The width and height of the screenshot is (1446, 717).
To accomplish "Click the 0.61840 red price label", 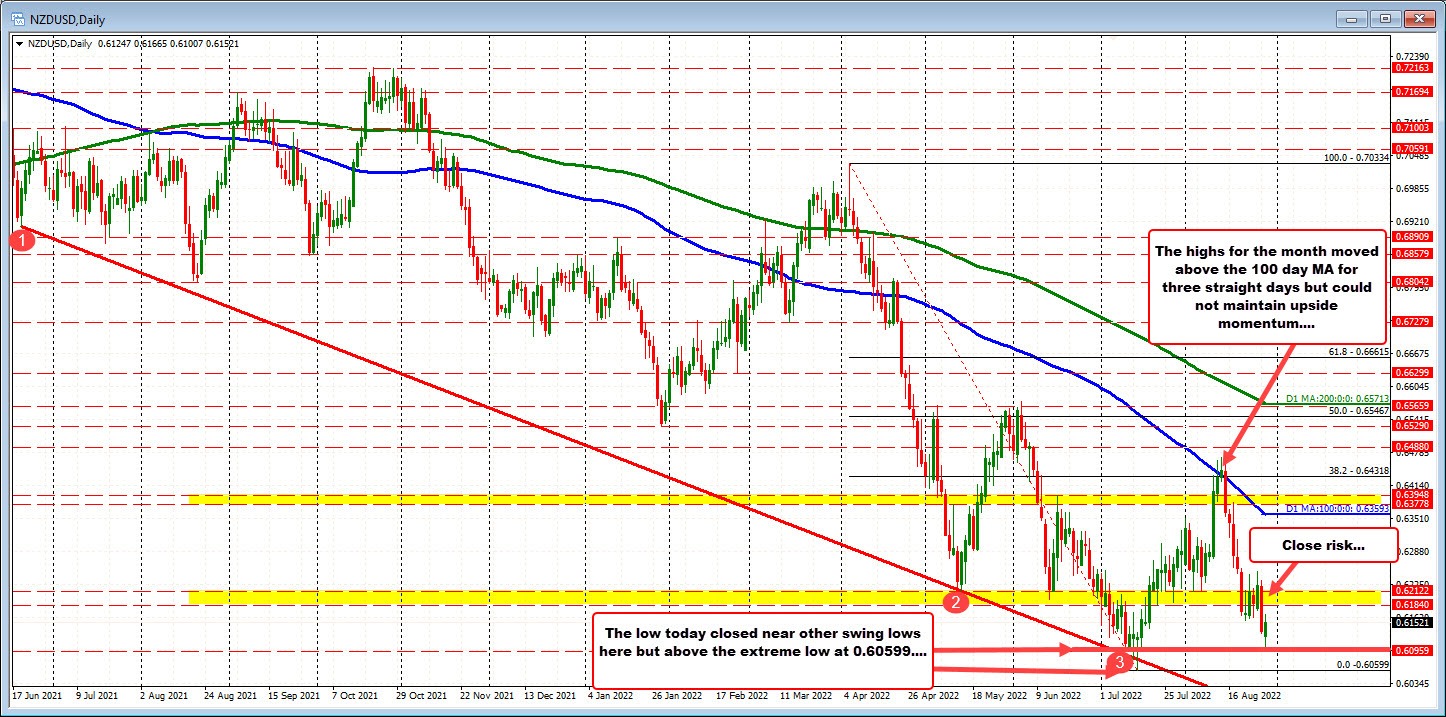I will (1410, 605).
